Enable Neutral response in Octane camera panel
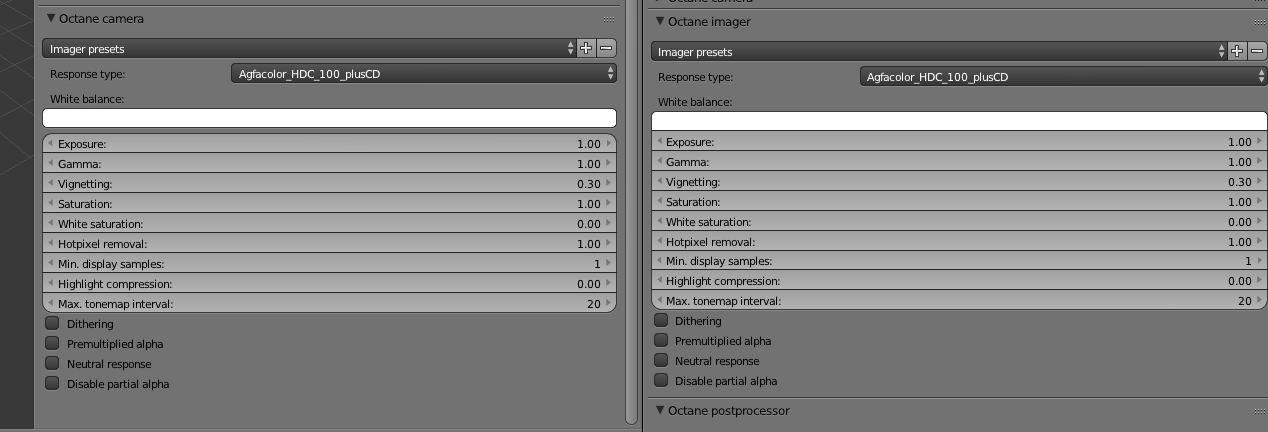Image resolution: width=1268 pixels, height=432 pixels. click(x=53, y=364)
